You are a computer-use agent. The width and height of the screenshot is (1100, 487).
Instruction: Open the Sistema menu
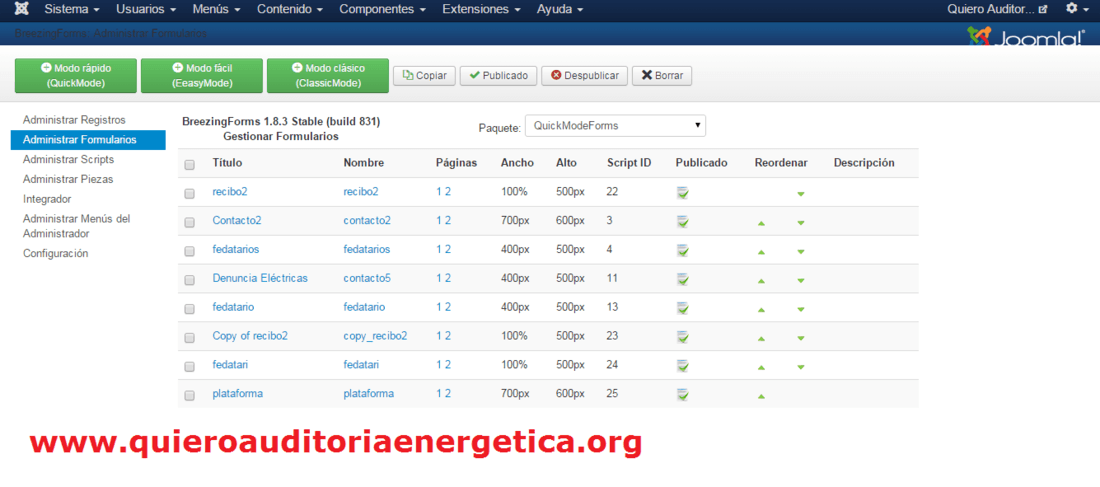[x=72, y=10]
